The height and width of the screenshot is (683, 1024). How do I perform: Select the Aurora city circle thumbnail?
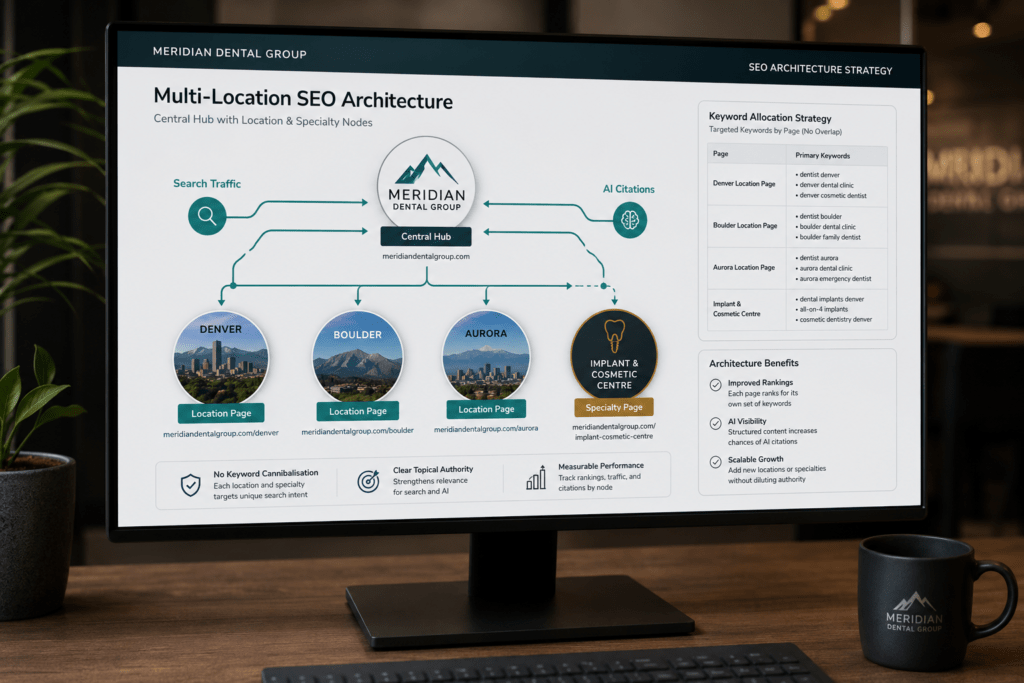click(x=486, y=355)
